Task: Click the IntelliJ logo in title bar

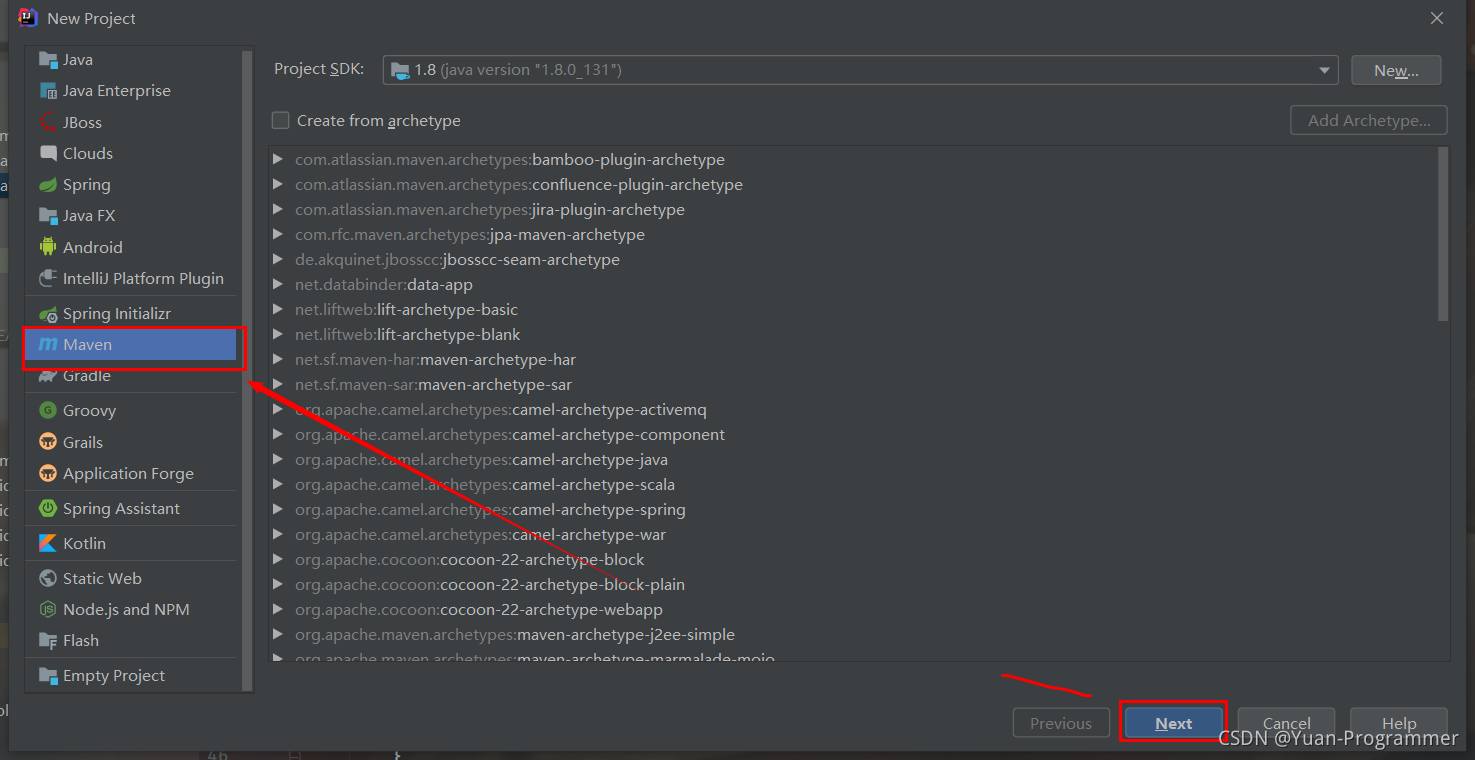Action: (x=28, y=17)
